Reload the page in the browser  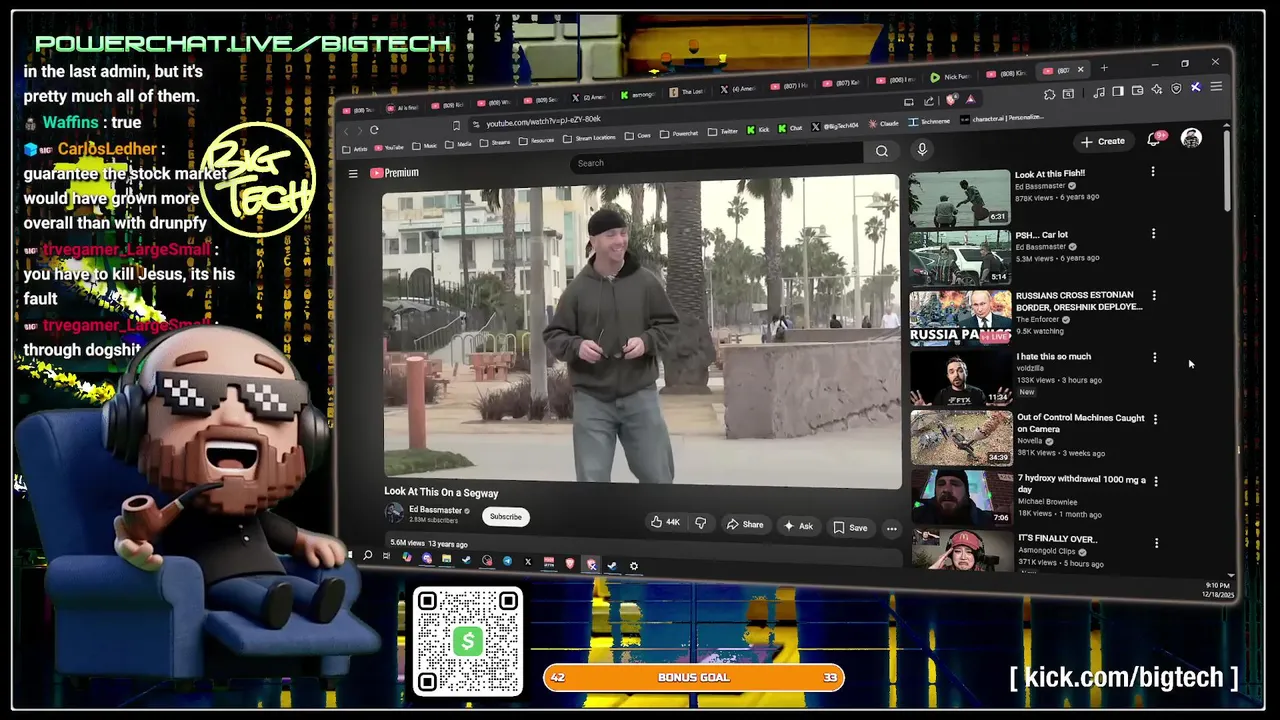pos(374,130)
